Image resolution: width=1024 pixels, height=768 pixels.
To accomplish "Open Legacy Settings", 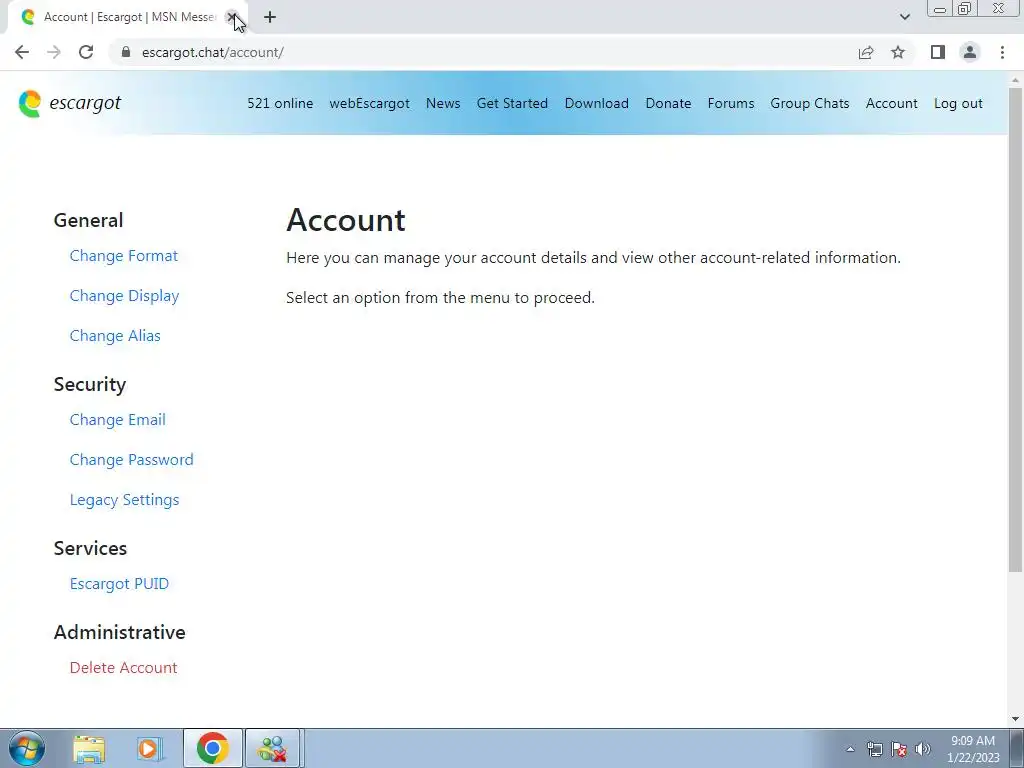I will pos(124,500).
